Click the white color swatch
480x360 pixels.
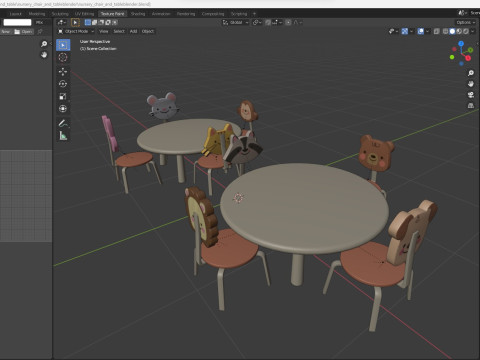[x=17, y=22]
